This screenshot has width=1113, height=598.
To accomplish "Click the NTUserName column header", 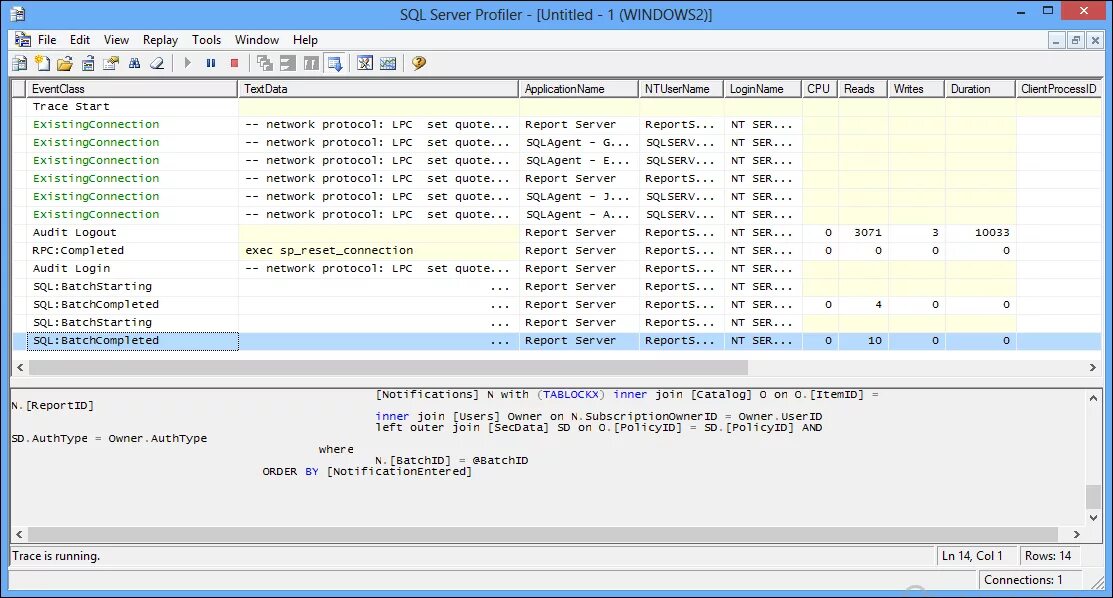I will 681,89.
